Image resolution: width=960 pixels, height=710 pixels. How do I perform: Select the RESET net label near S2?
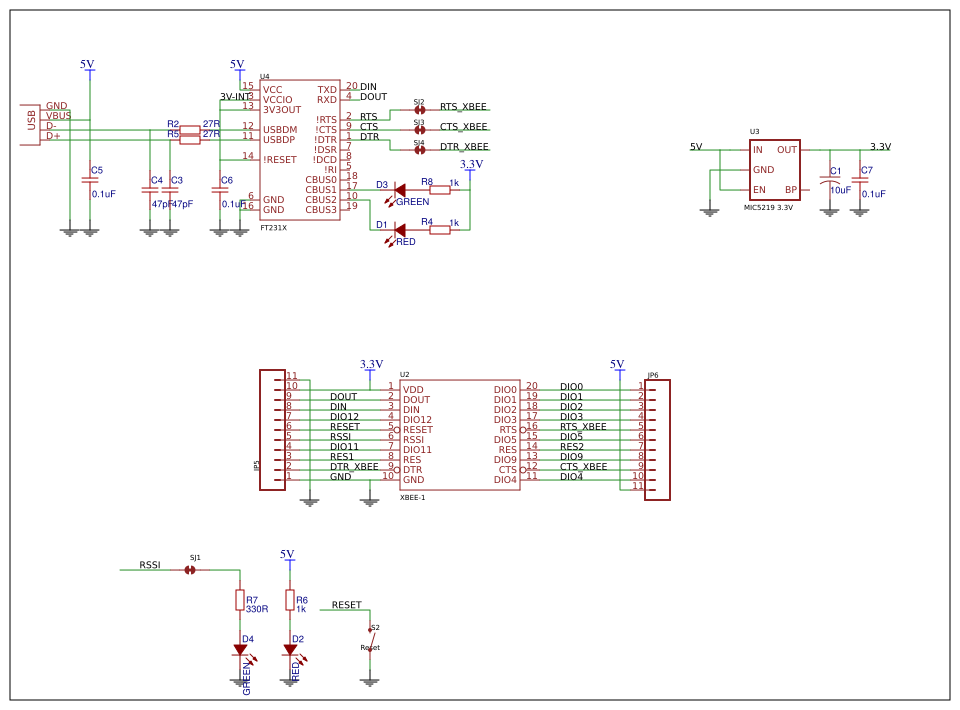[347, 605]
